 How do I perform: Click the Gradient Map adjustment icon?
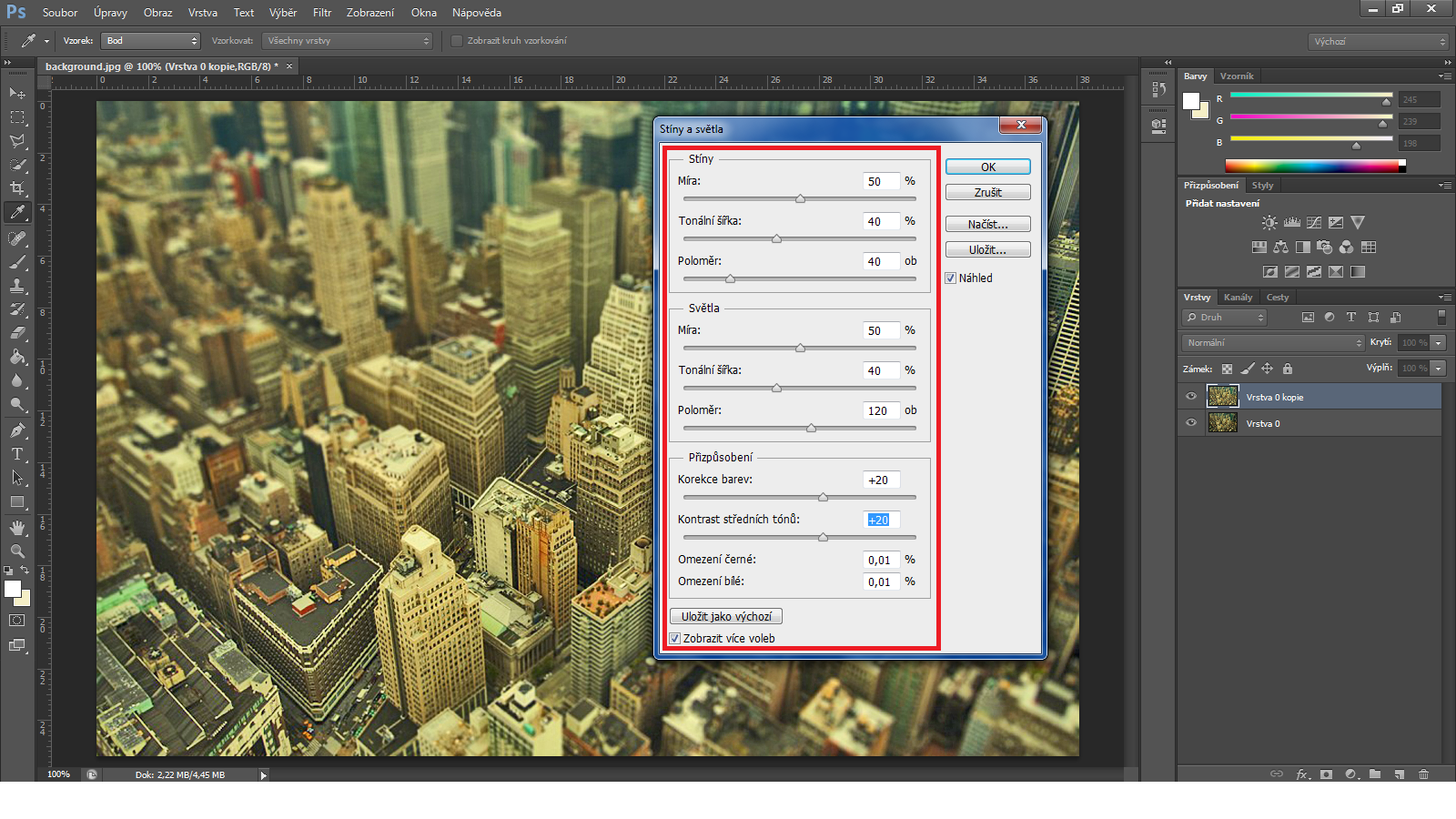[1358, 271]
